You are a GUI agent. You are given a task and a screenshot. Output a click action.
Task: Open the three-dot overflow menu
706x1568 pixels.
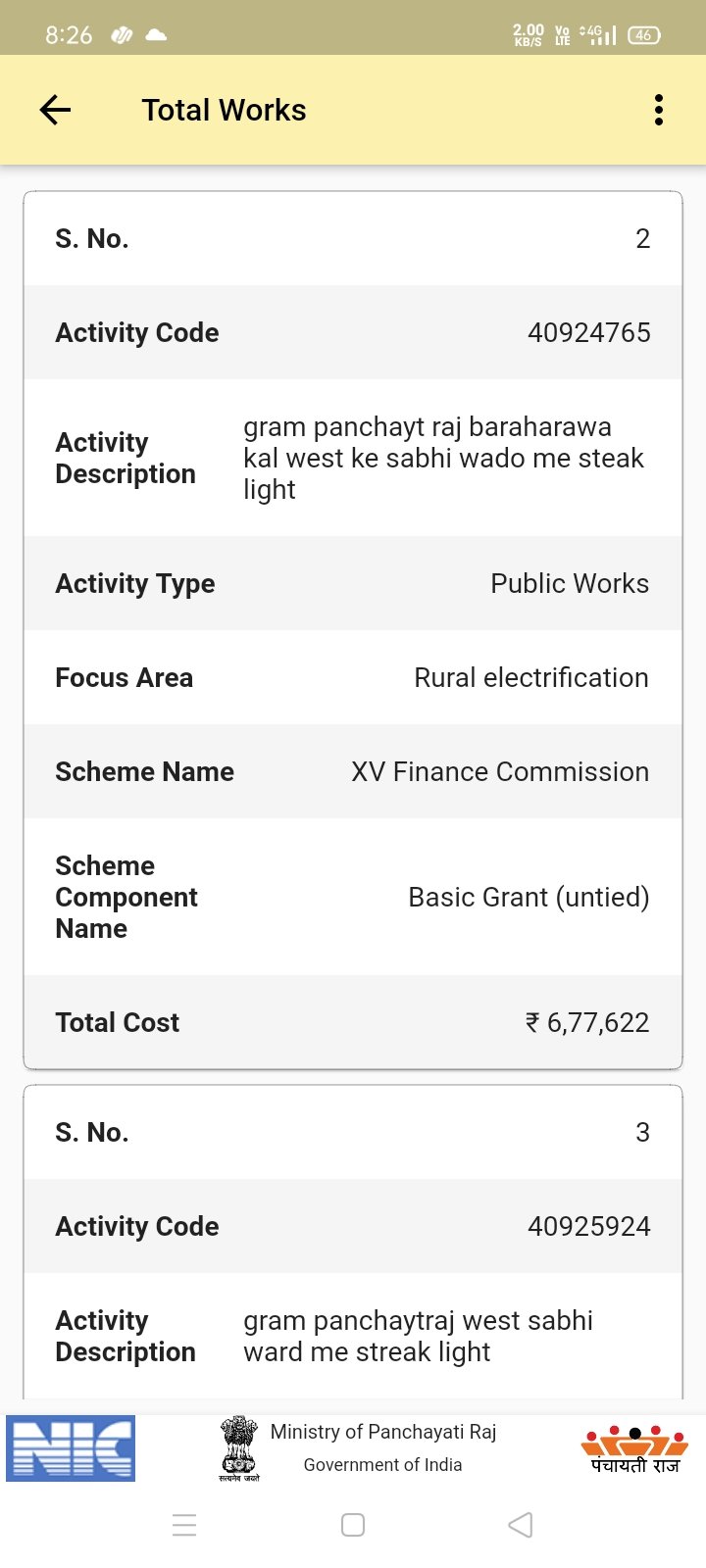pyautogui.click(x=659, y=110)
